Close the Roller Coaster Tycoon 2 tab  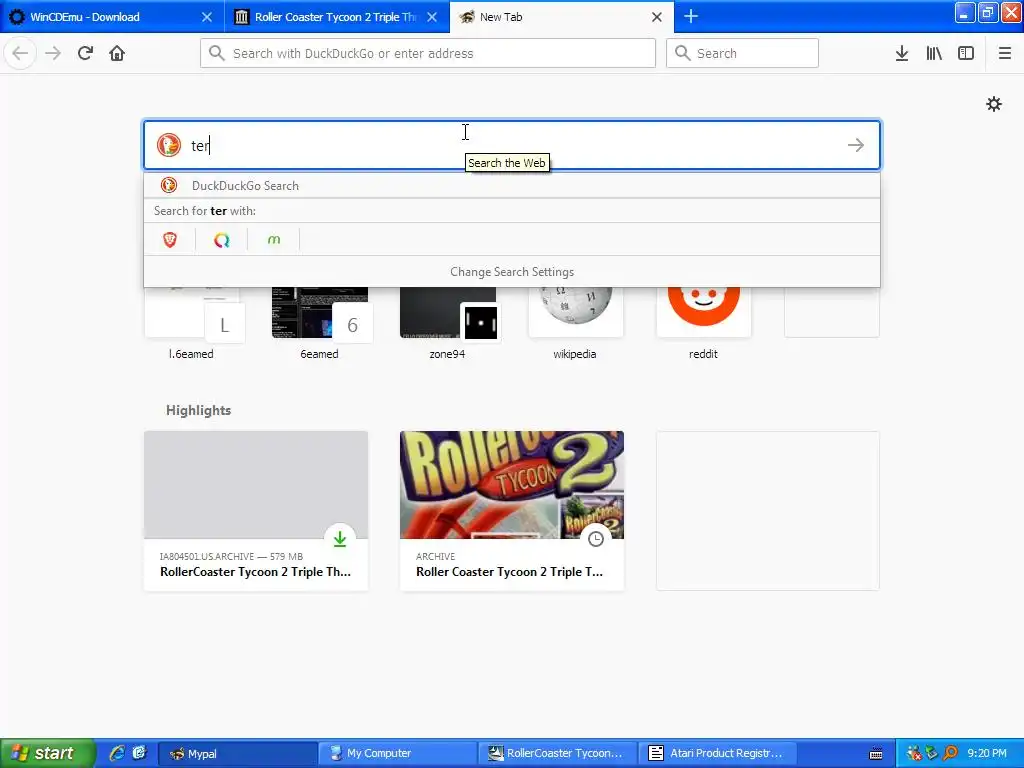[x=432, y=17]
